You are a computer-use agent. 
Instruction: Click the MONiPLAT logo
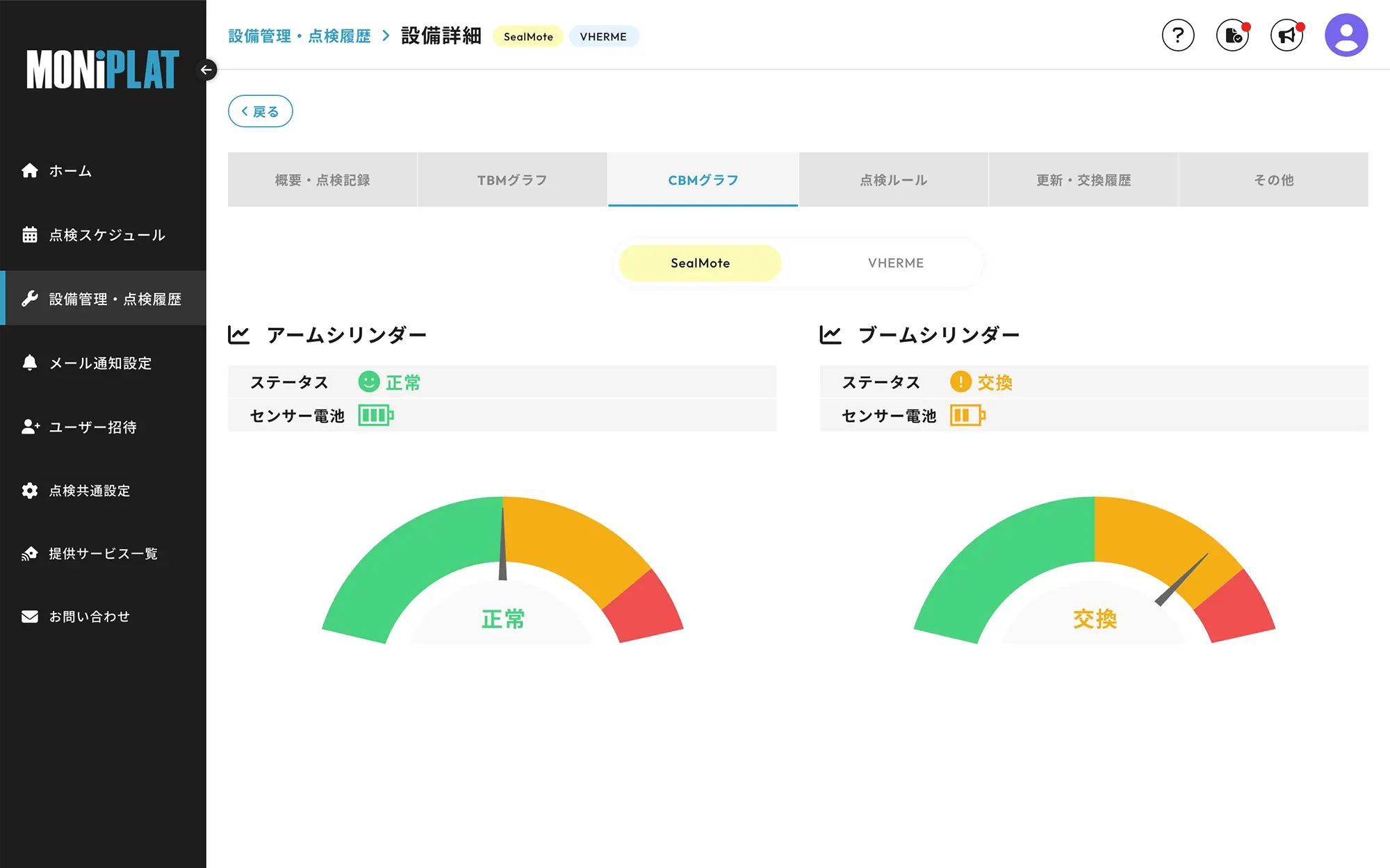tap(102, 69)
